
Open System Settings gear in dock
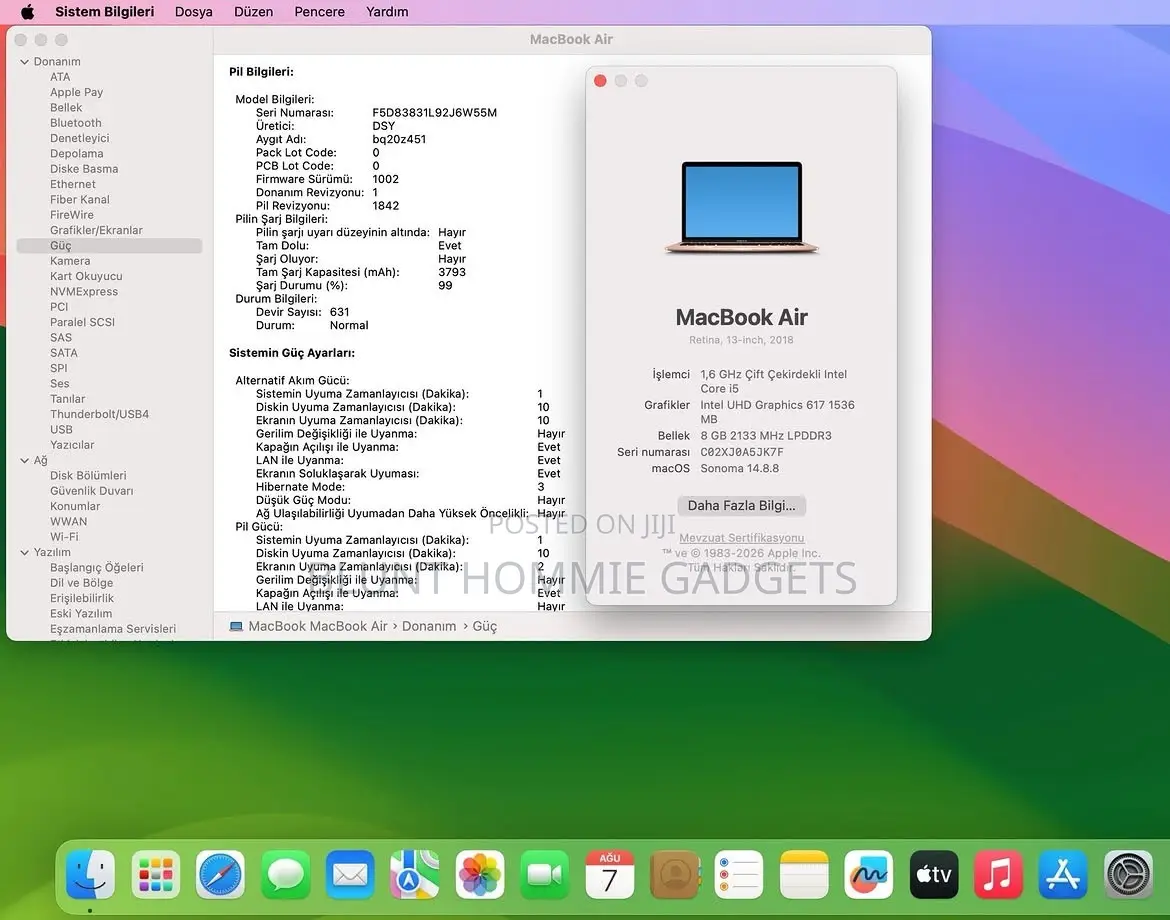(1128, 874)
